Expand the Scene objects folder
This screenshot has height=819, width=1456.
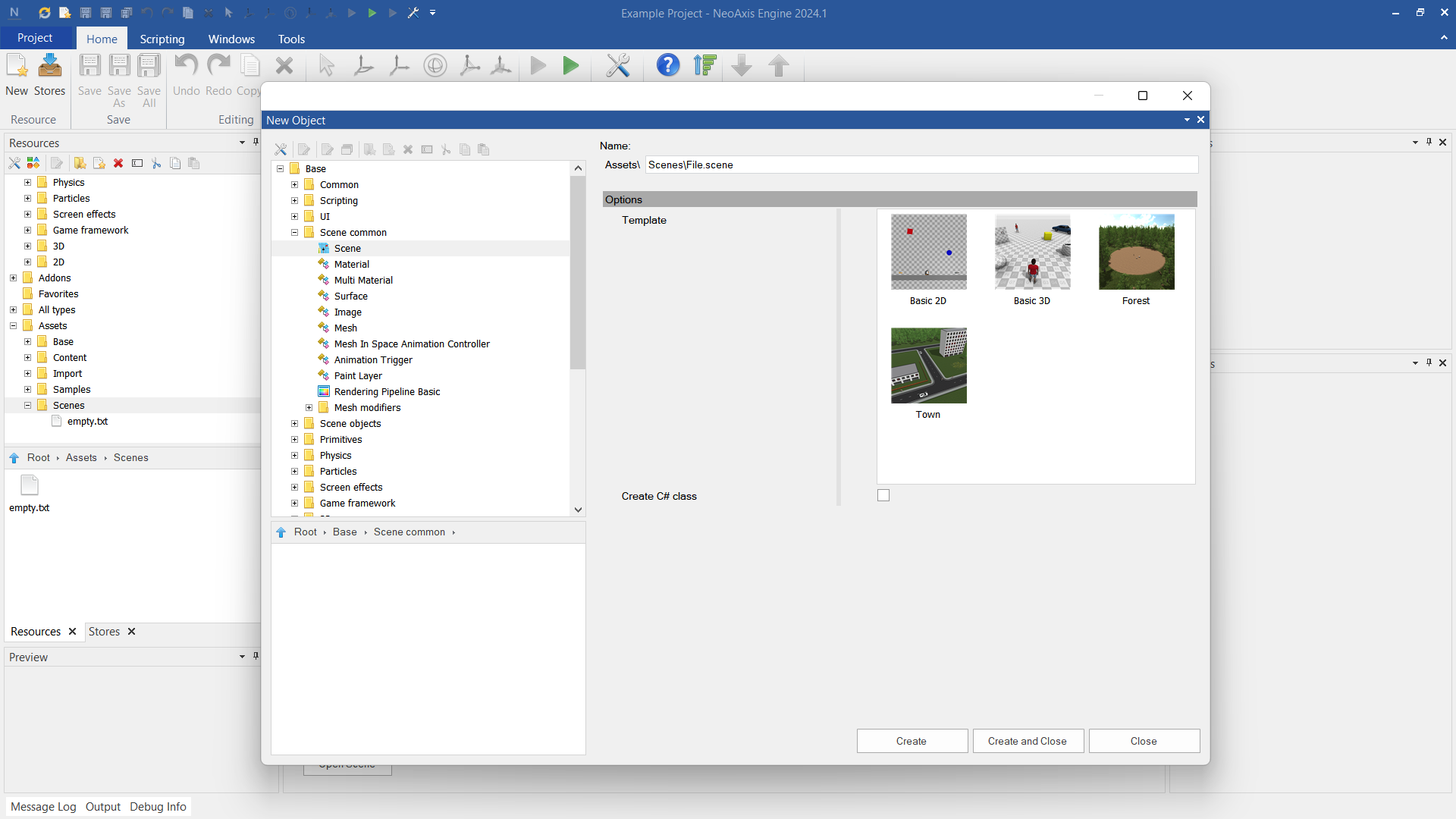click(x=295, y=424)
